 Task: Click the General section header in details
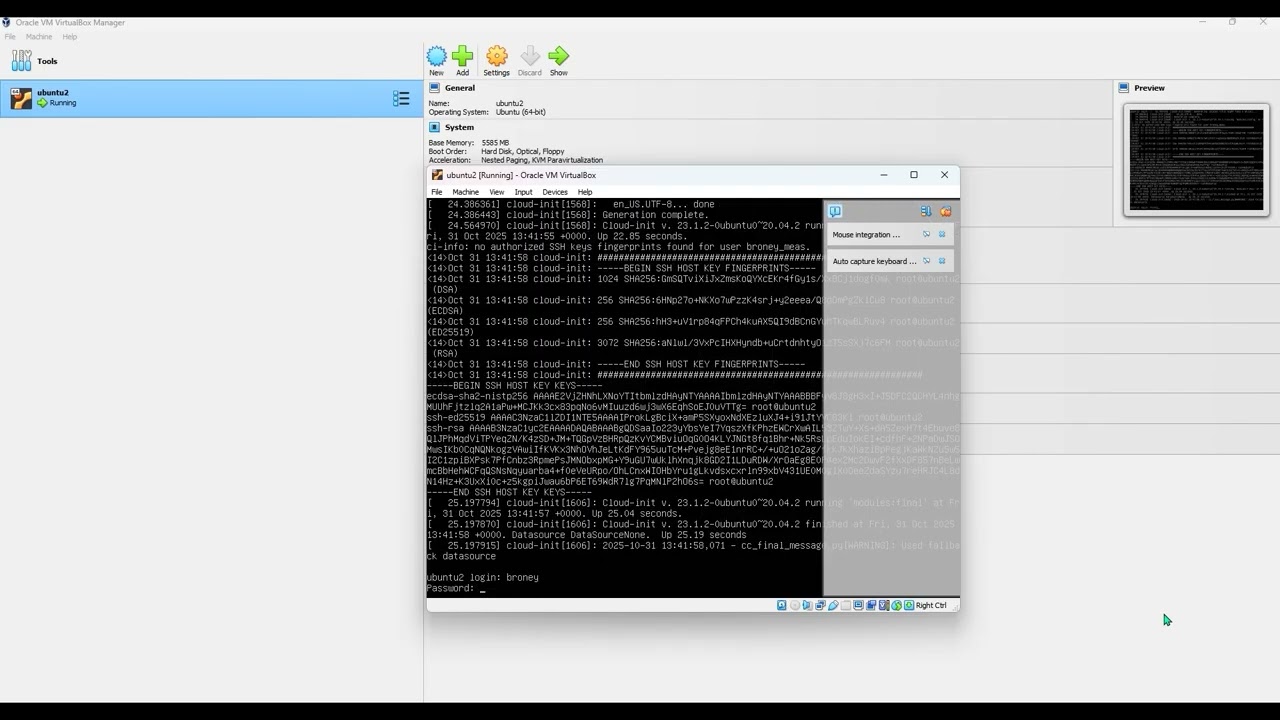(460, 88)
